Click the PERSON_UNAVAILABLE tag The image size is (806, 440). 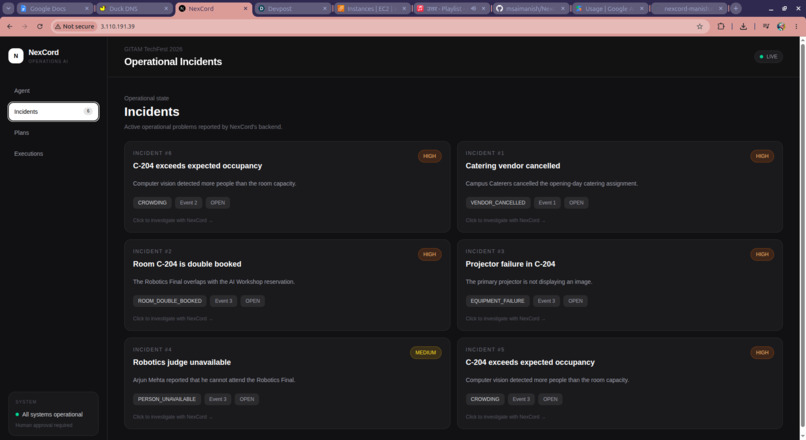[167, 399]
